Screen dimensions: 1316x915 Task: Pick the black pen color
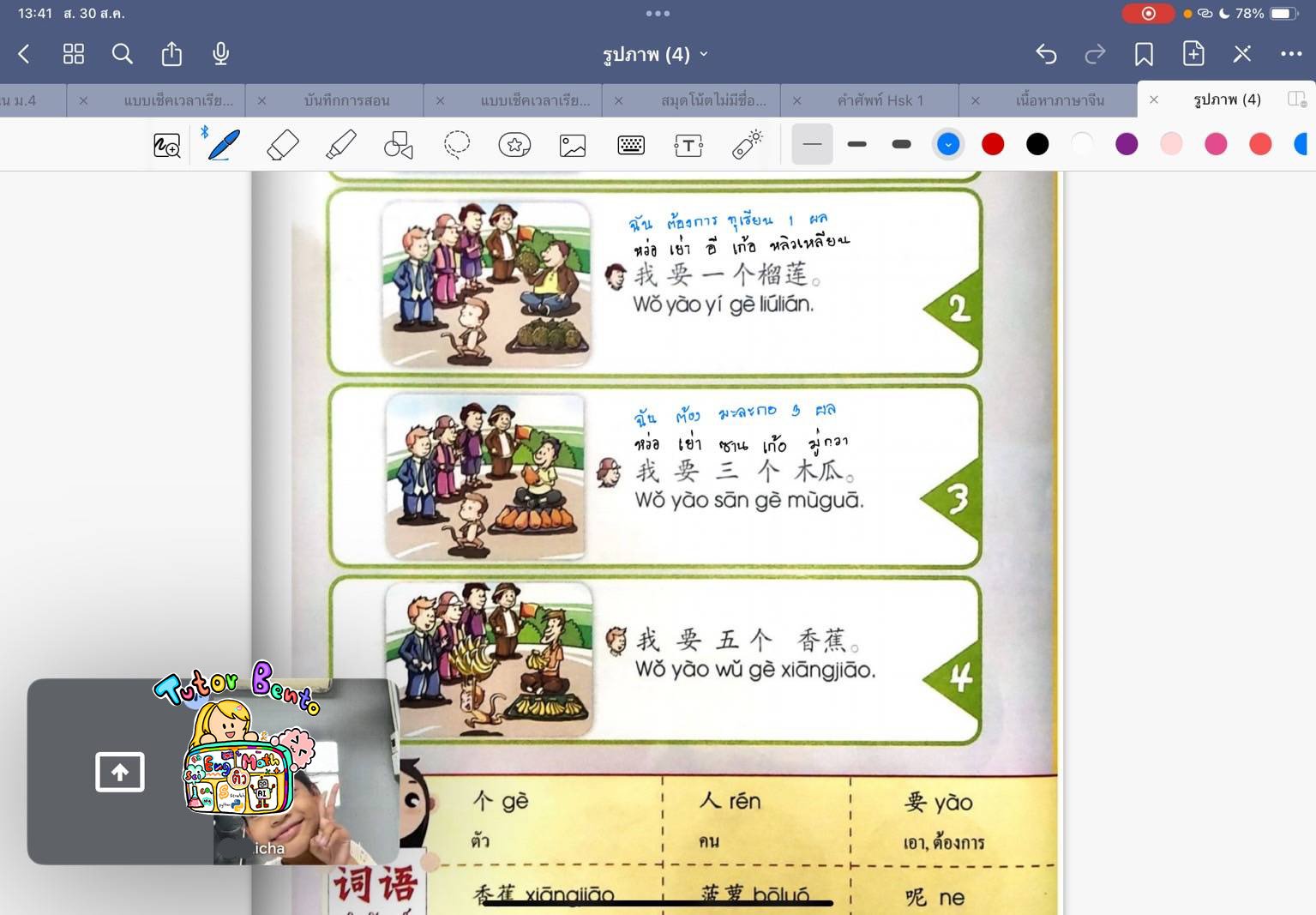click(1037, 144)
